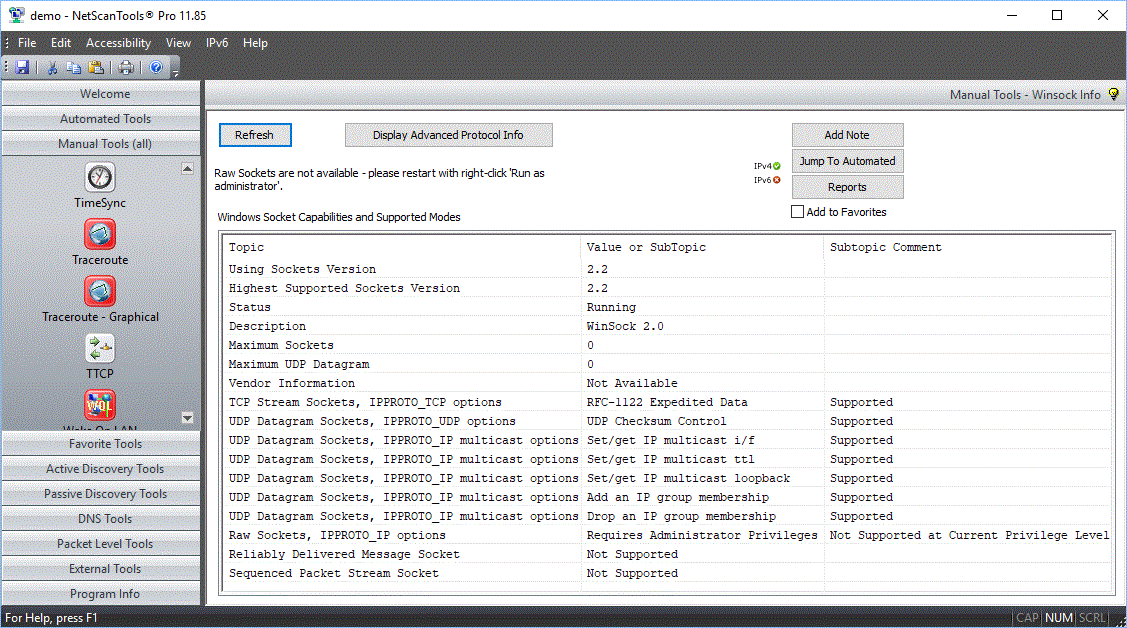The height and width of the screenshot is (628, 1127).
Task: Click the NetScanTools app icon in title bar
Action: [x=16, y=15]
